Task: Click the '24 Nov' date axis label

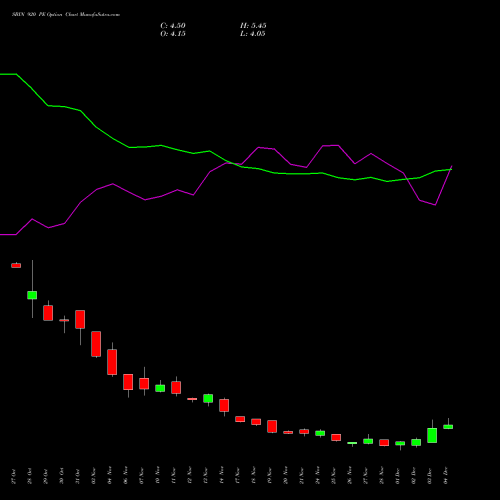Action: click(x=318, y=476)
